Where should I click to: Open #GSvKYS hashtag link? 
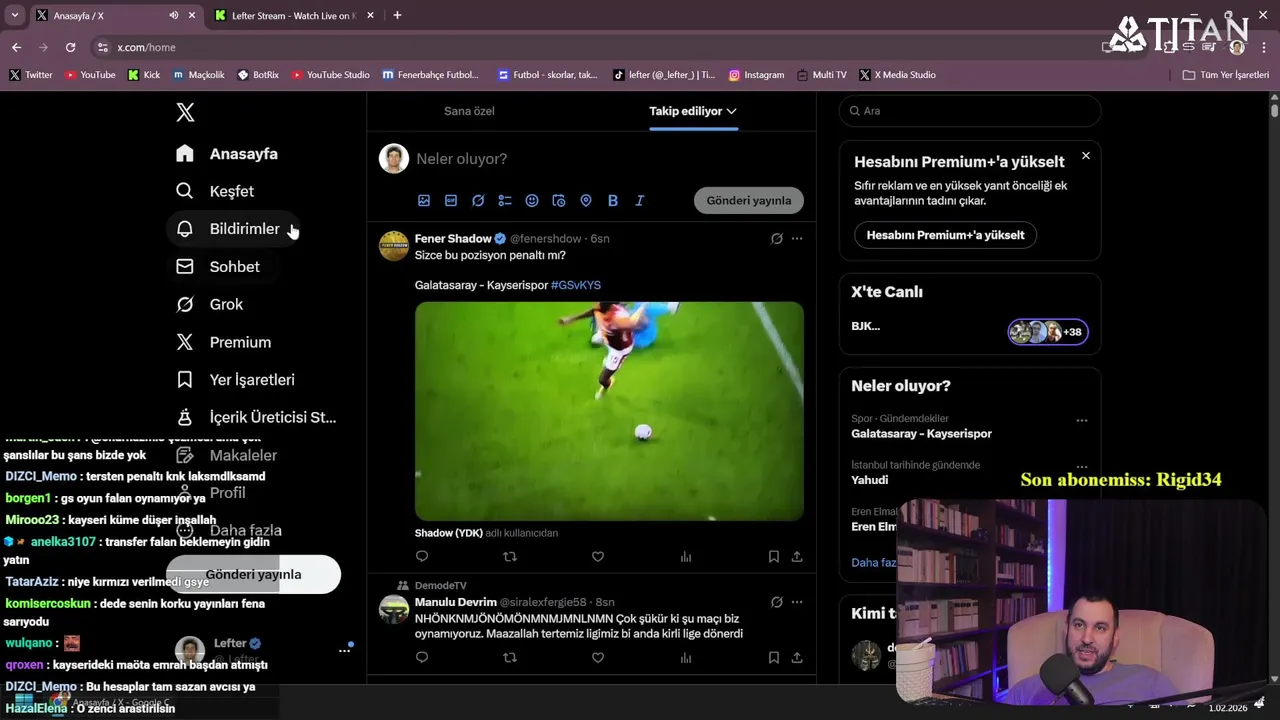point(576,285)
